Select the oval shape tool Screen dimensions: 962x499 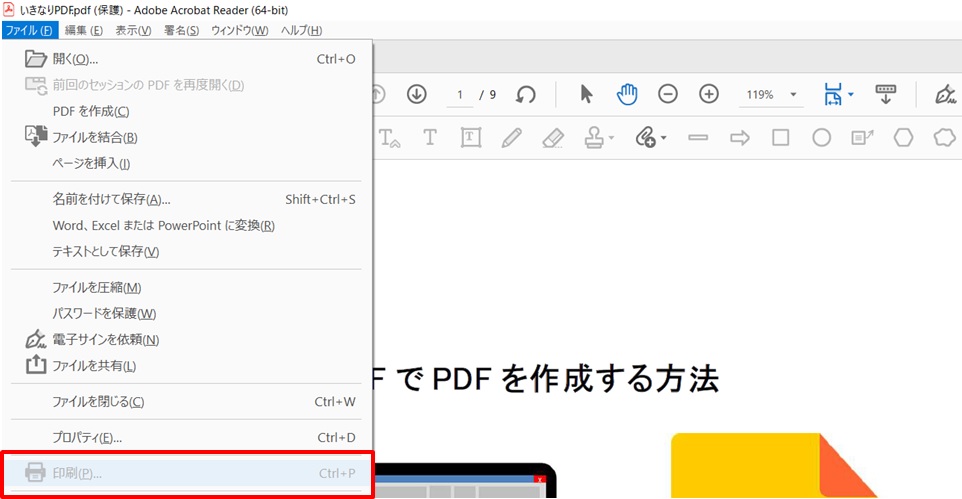(x=822, y=137)
